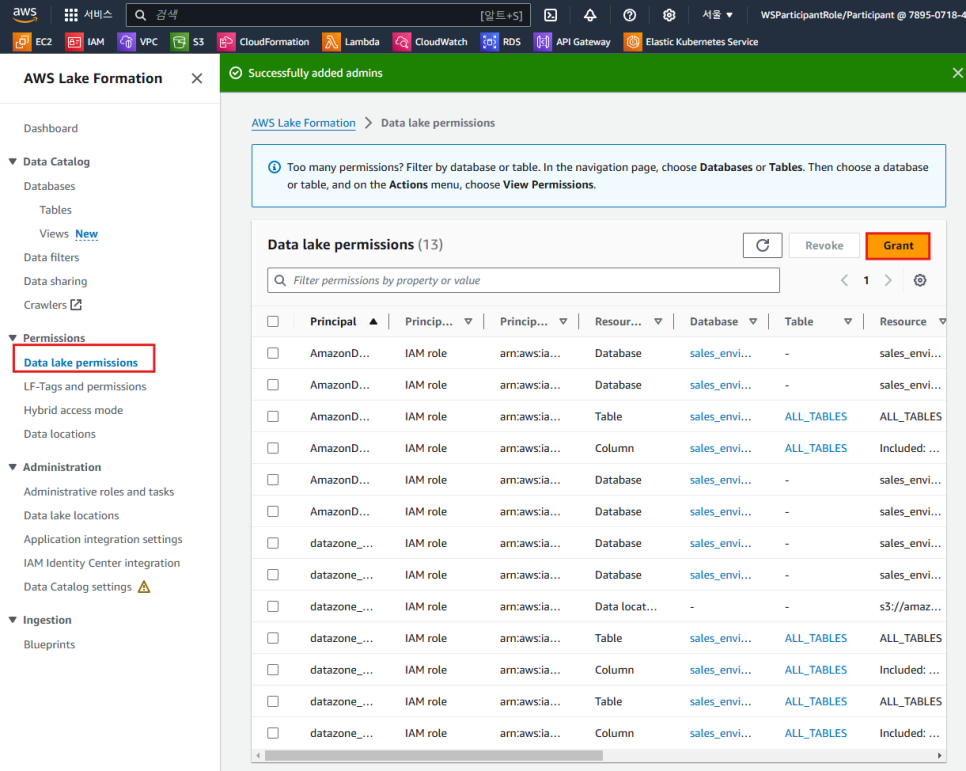Check the first datazone Database row checkbox
The image size is (966, 771).
click(273, 543)
